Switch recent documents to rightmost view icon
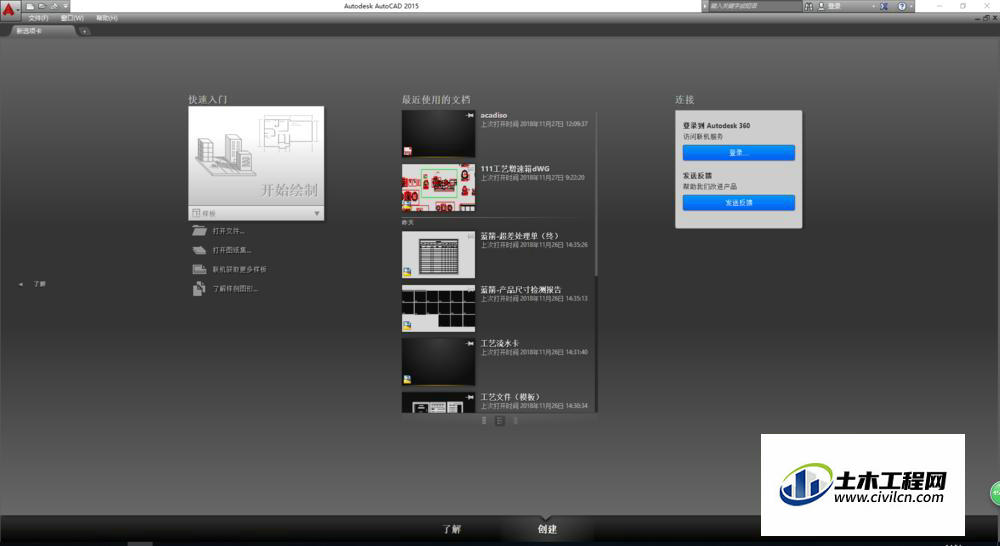The height and width of the screenshot is (546, 1000). tap(515, 420)
